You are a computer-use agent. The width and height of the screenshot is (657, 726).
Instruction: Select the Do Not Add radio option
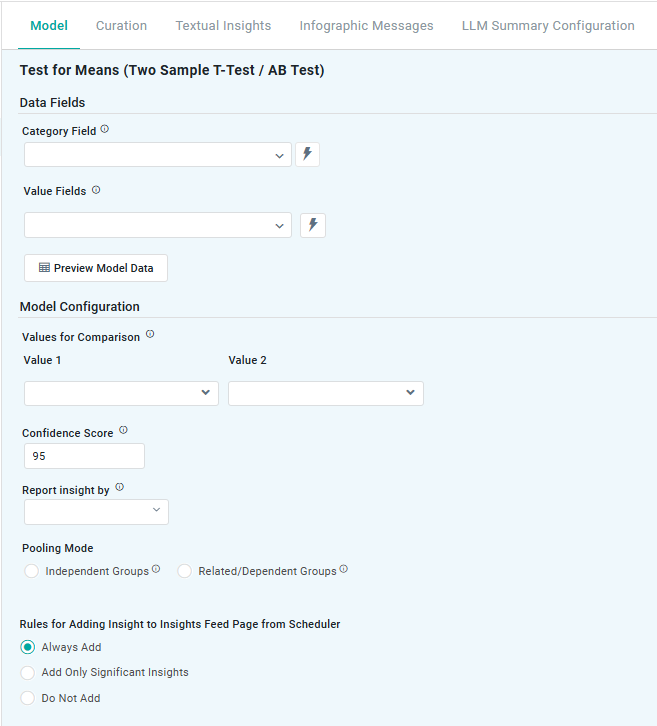[28, 698]
